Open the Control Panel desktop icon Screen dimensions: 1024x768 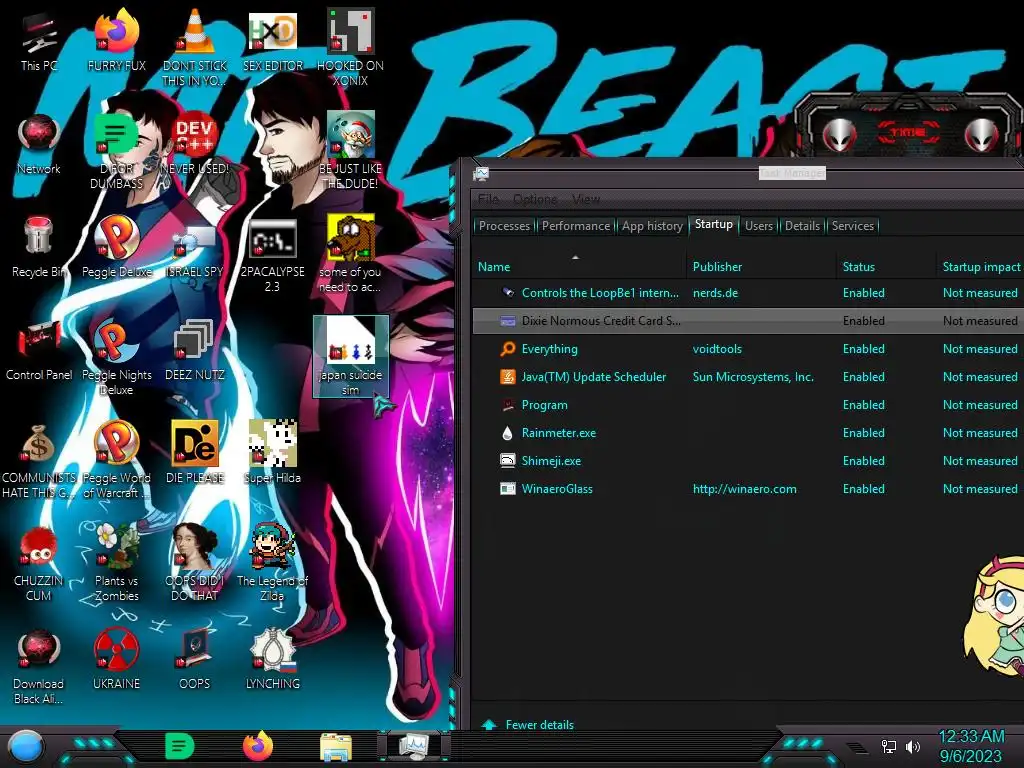coord(39,353)
